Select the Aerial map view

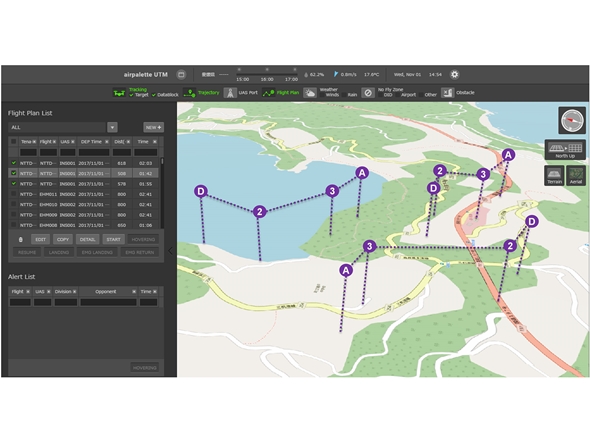pyautogui.click(x=576, y=176)
